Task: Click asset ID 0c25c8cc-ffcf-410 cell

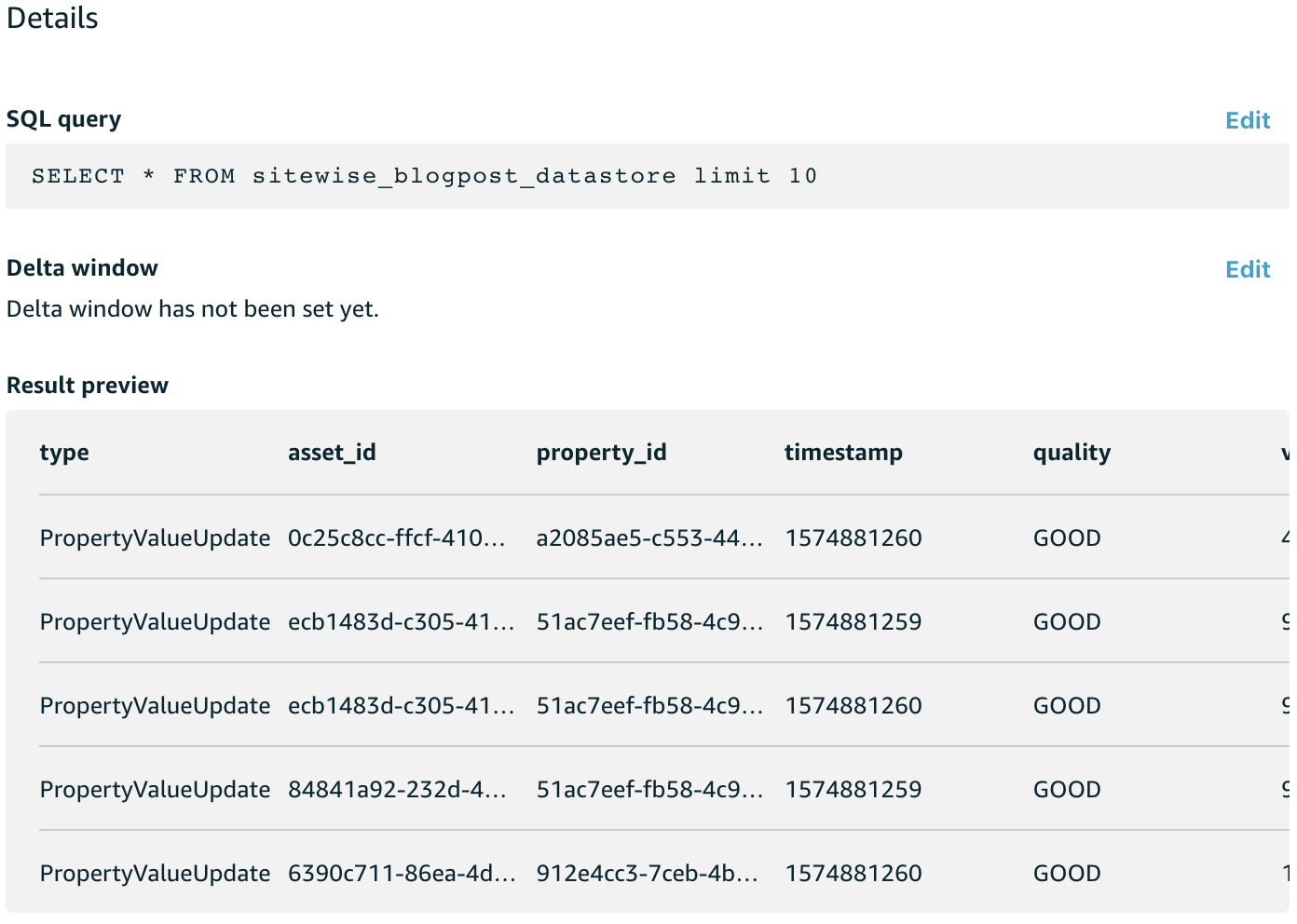Action: [x=396, y=538]
